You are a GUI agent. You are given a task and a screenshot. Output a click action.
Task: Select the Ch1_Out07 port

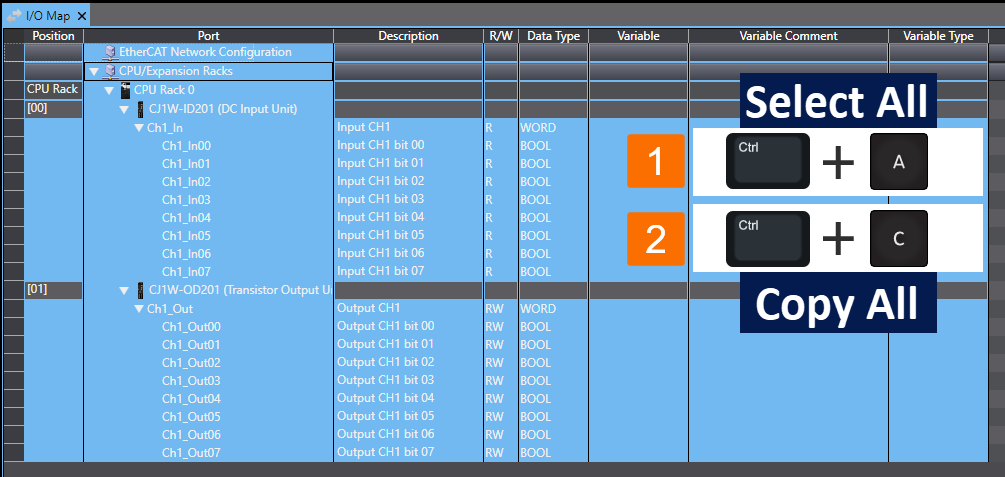(192, 453)
